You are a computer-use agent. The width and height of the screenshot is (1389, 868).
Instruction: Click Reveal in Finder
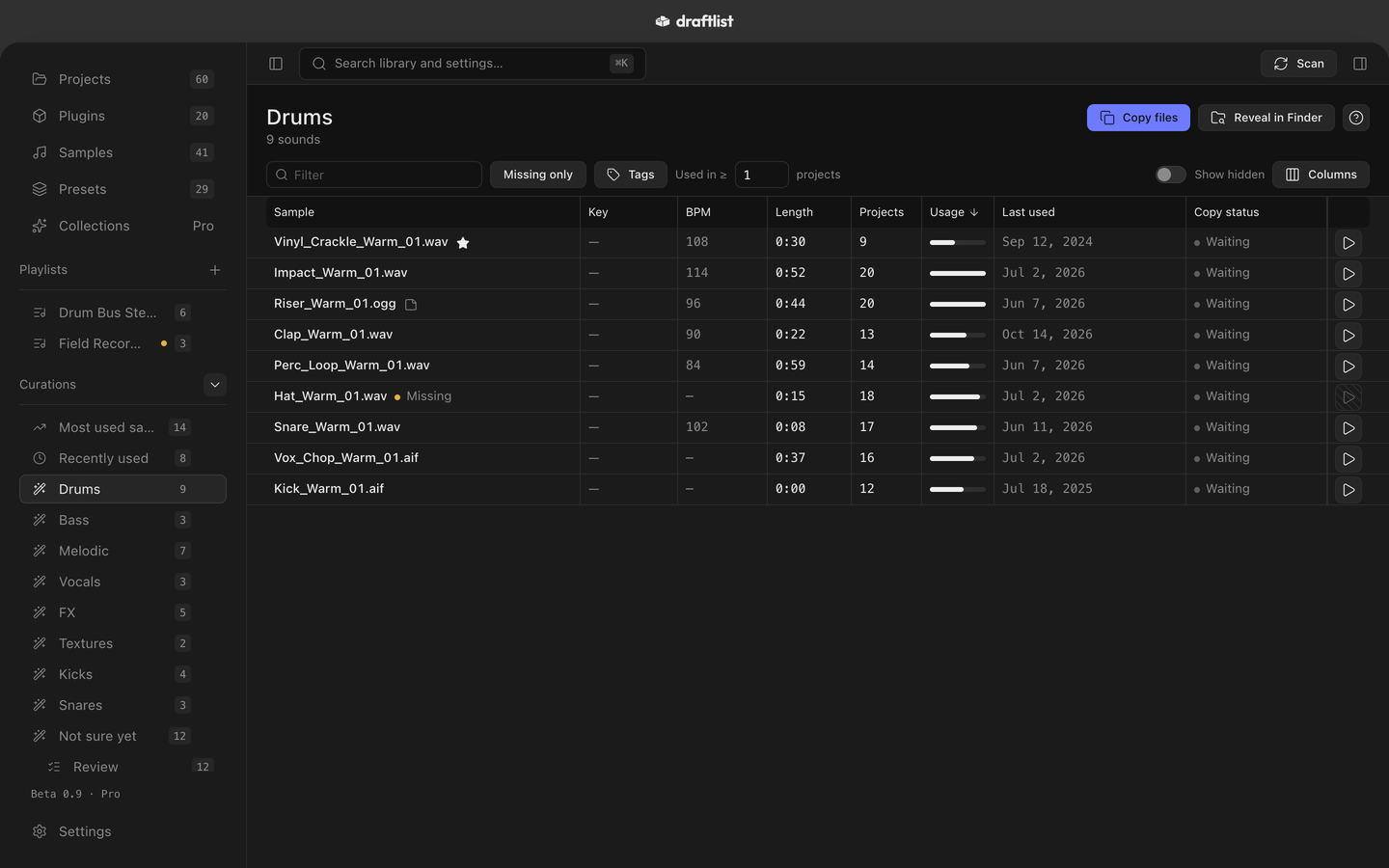click(1266, 118)
